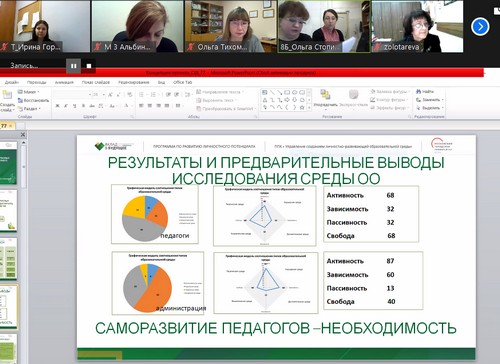Pause the Zoom recording

click(74, 66)
